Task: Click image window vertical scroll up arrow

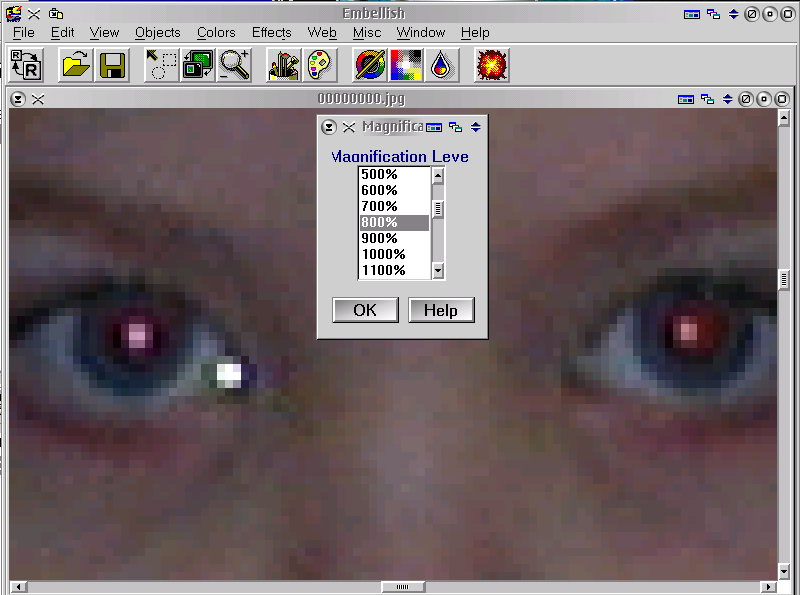Action: tap(784, 119)
